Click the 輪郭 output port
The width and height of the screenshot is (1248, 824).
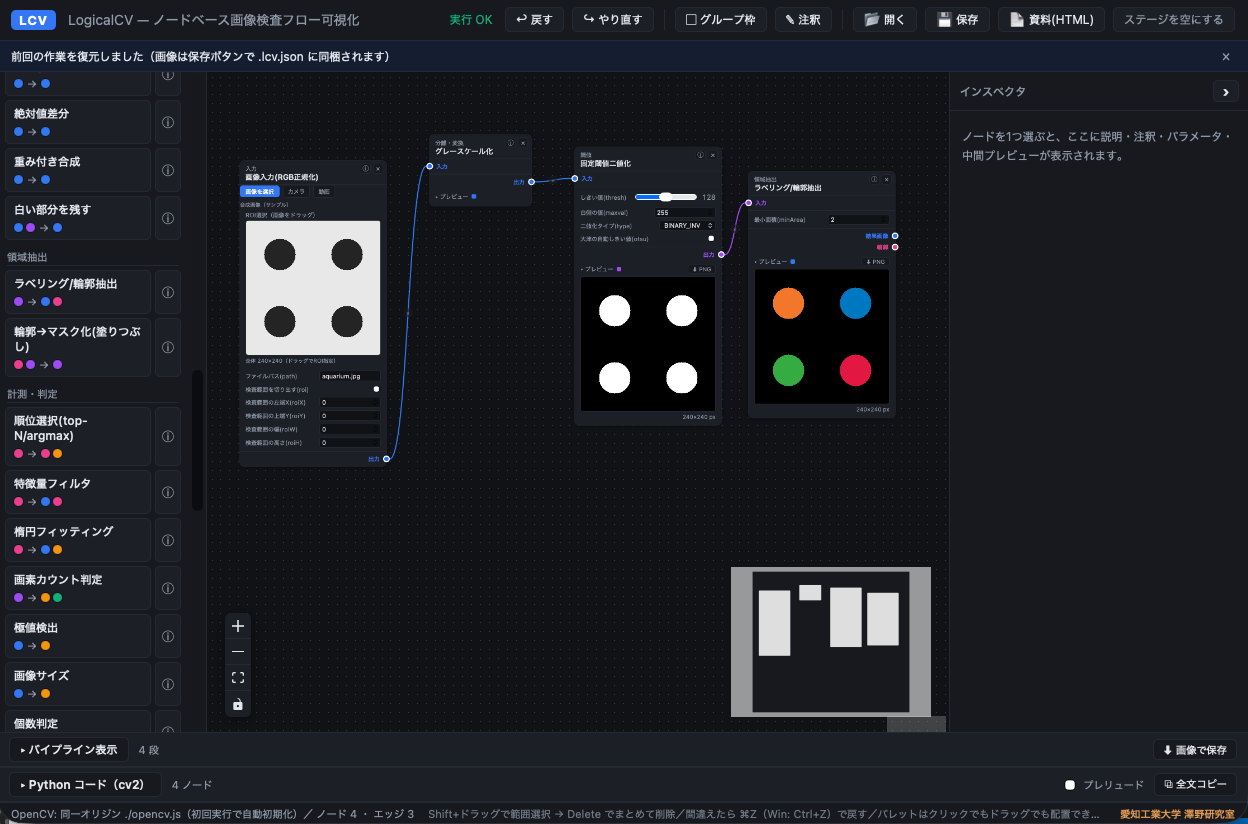pos(895,247)
